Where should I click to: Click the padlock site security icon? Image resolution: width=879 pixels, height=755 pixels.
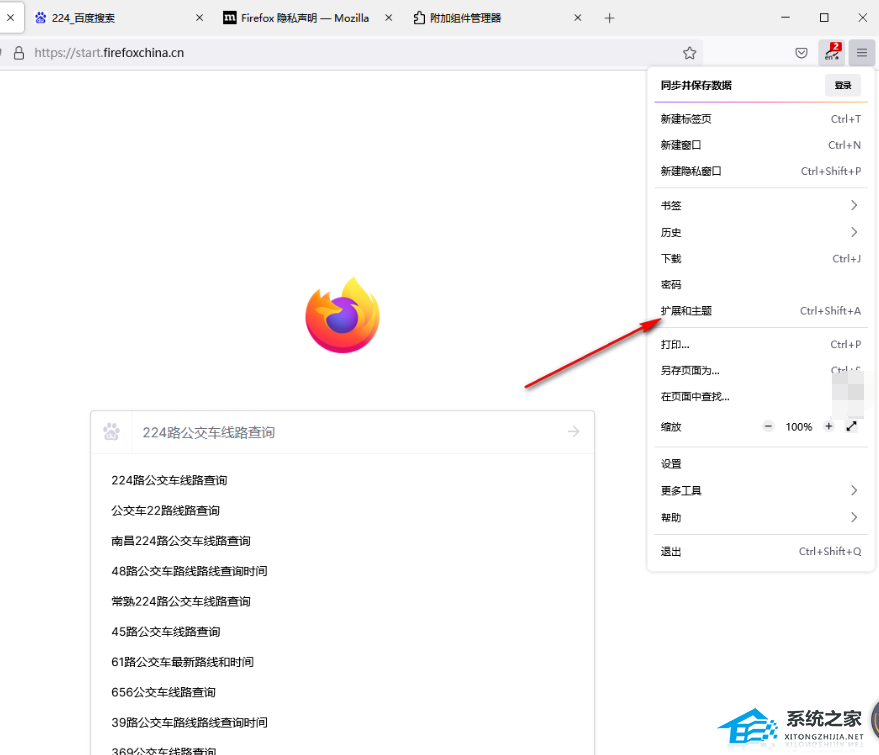click(x=18, y=53)
